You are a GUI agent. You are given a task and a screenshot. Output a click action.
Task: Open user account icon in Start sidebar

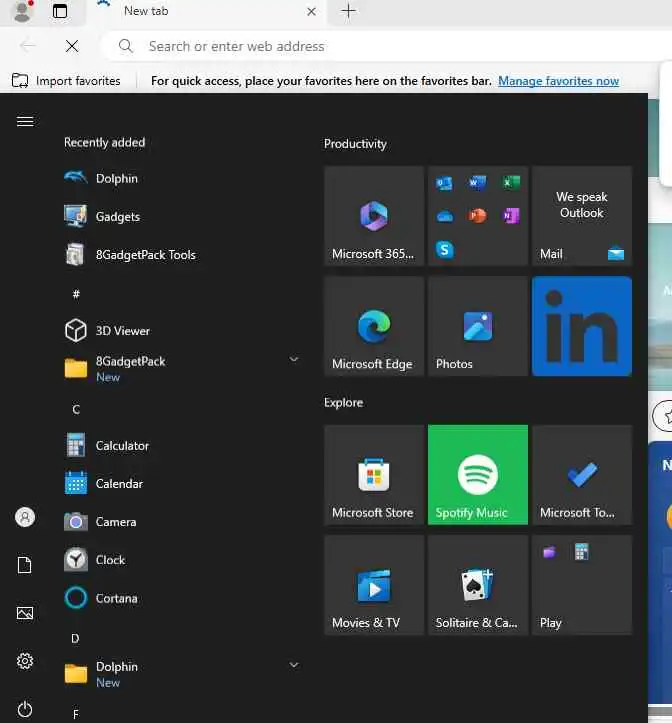25,517
